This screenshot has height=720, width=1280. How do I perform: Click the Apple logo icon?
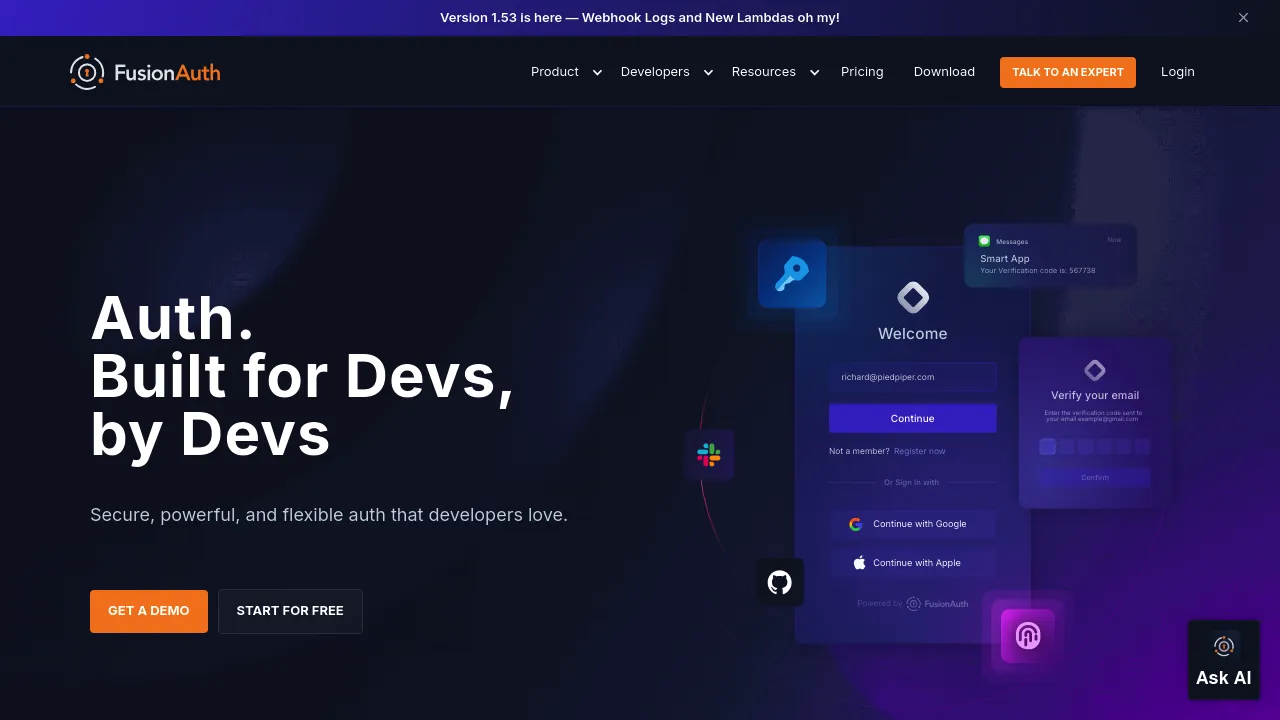point(859,563)
